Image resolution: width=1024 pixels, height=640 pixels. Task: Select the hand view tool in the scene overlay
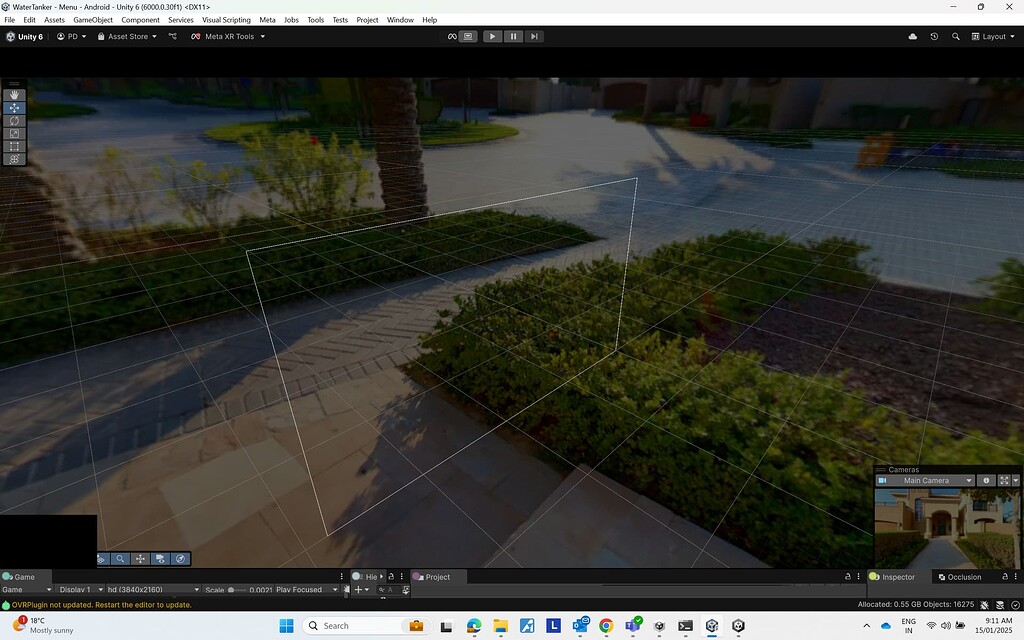[14, 95]
